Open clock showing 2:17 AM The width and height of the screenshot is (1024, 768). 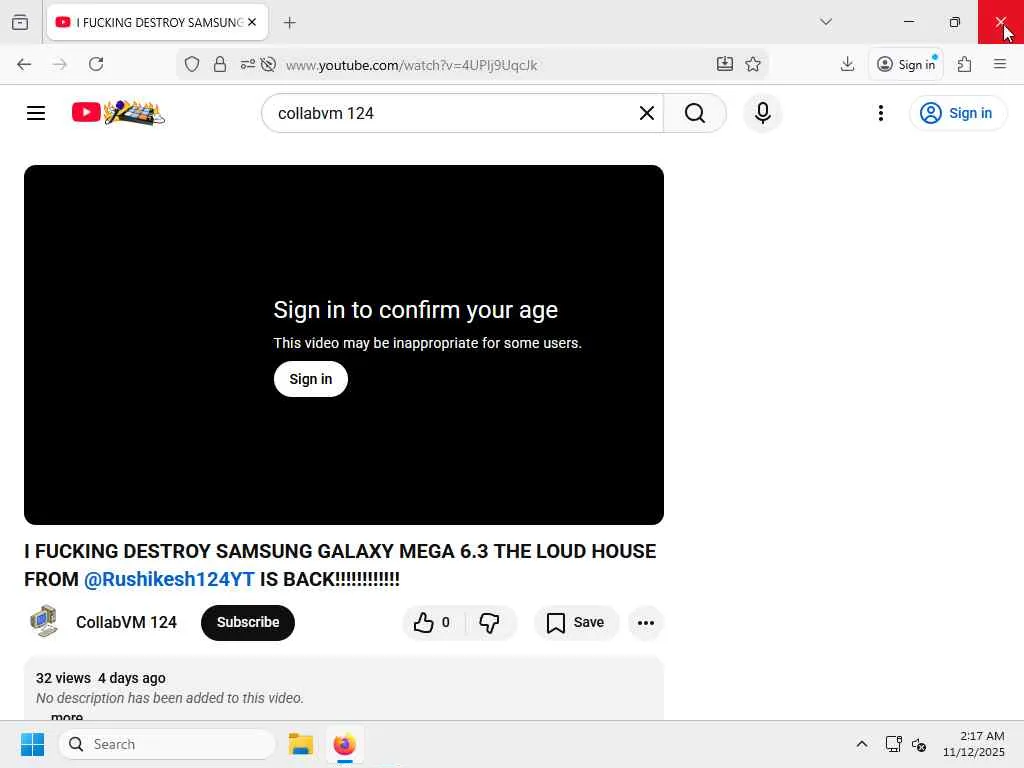pos(974,744)
